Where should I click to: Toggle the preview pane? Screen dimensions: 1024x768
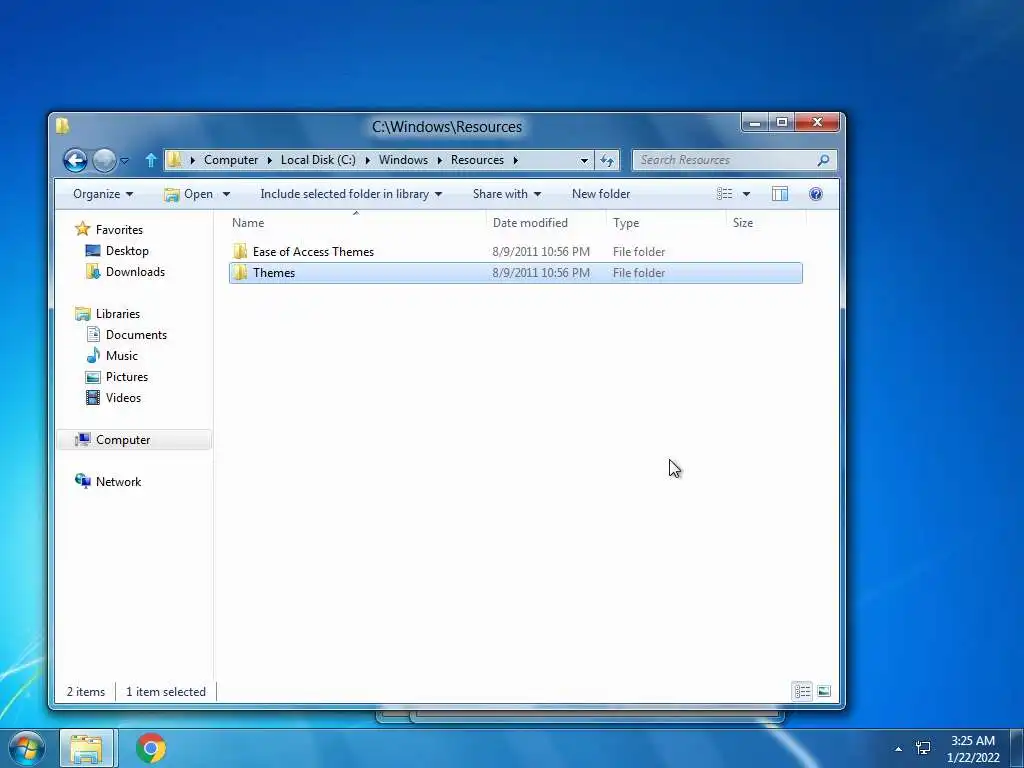(x=780, y=194)
